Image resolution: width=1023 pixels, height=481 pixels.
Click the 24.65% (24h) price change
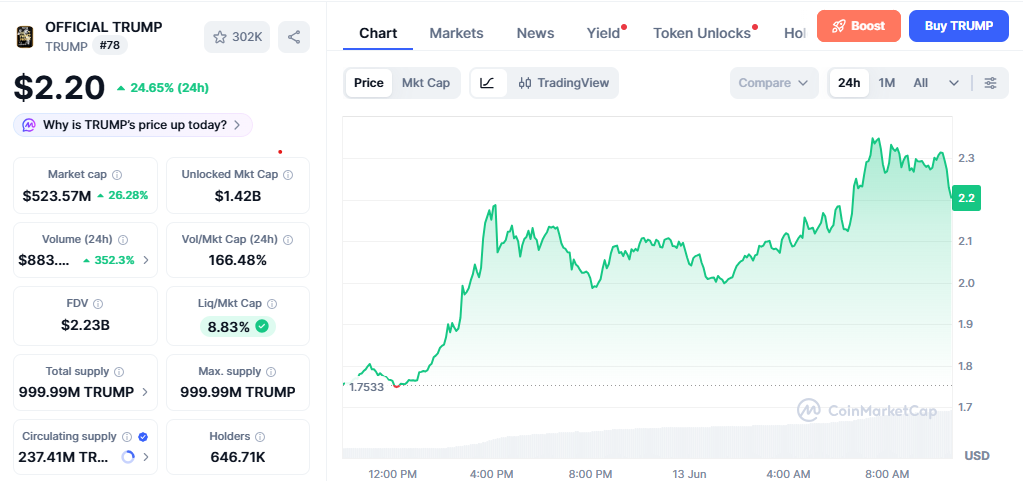[163, 87]
